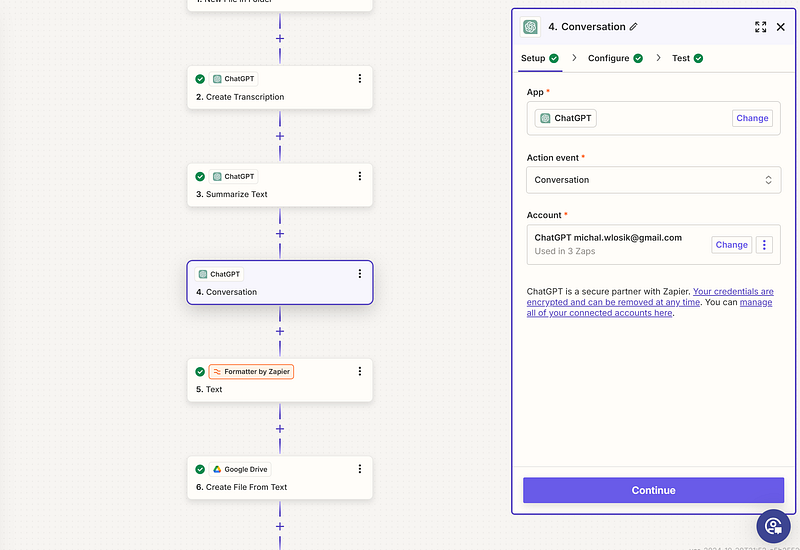
Task: Click Change button for the account
Action: tap(731, 244)
